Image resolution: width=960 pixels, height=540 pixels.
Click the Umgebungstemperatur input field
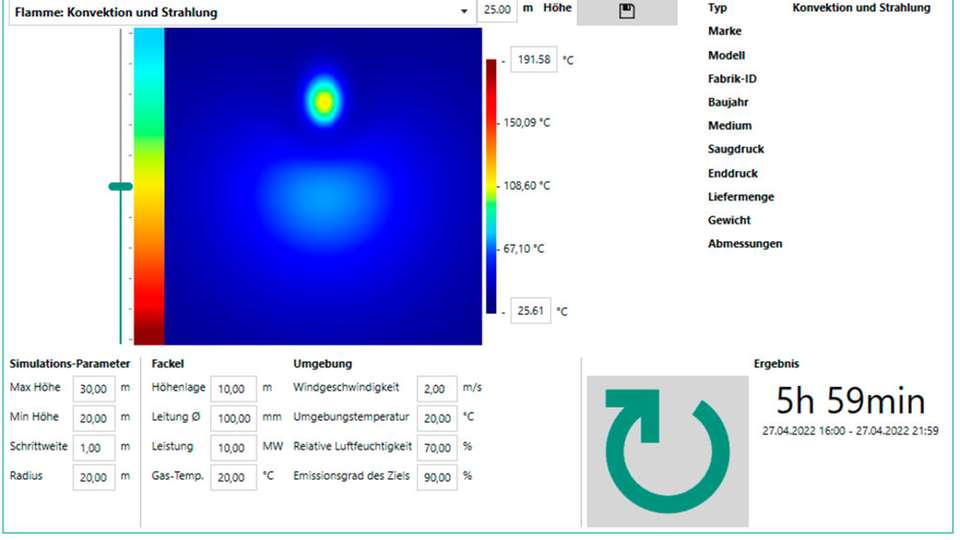click(437, 418)
